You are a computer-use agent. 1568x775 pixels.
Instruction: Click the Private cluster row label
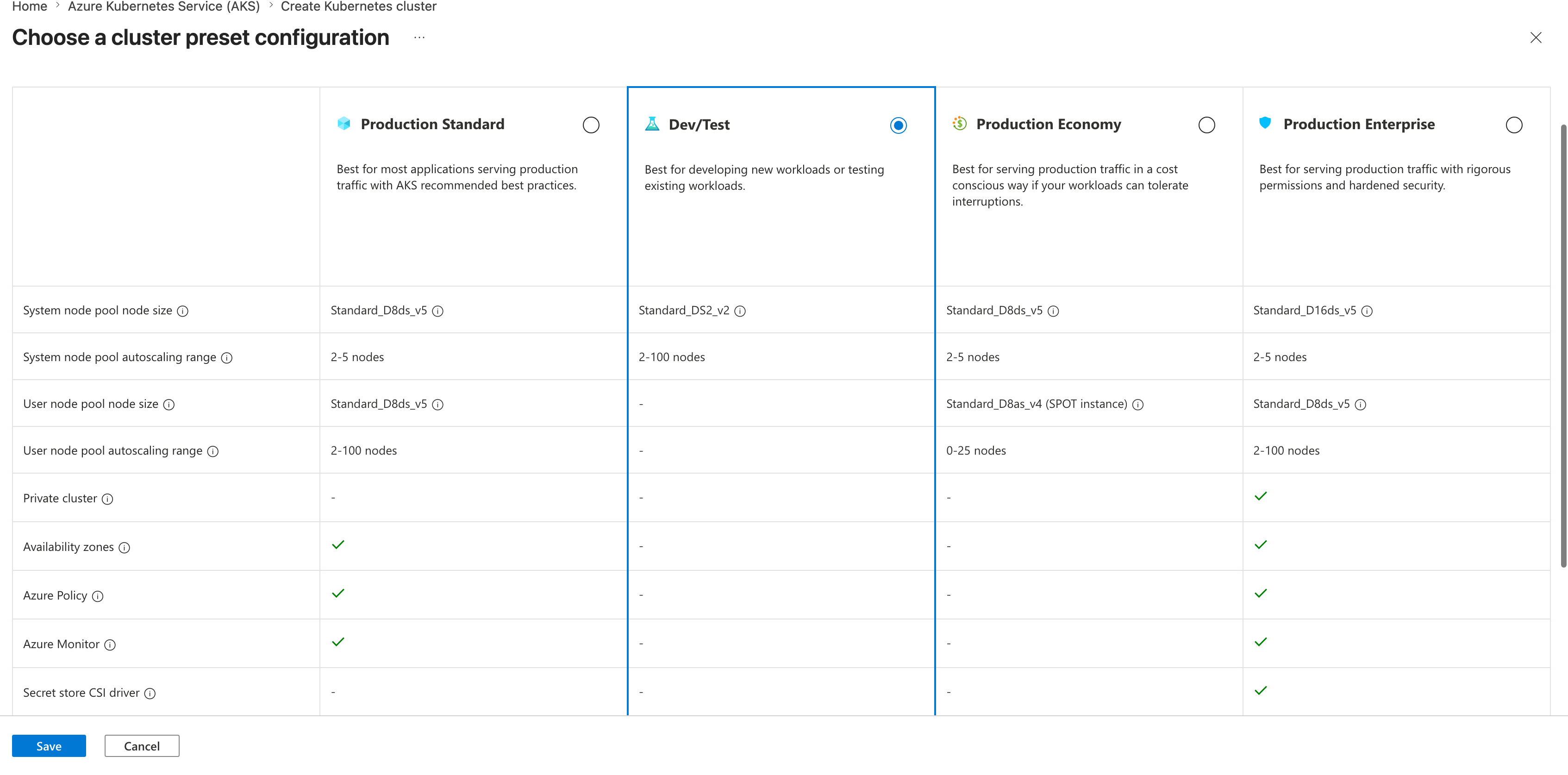(x=60, y=499)
